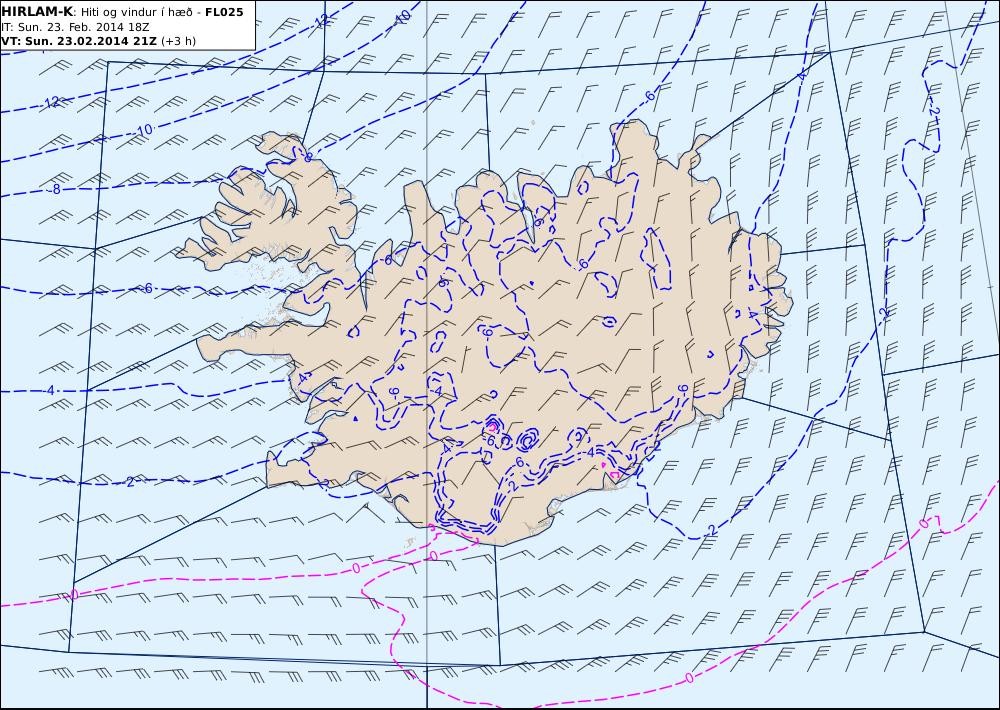Screen dimensions: 1000x710
Task: Click the "-2" contour label southeast of Iceland
Action: 711,531
